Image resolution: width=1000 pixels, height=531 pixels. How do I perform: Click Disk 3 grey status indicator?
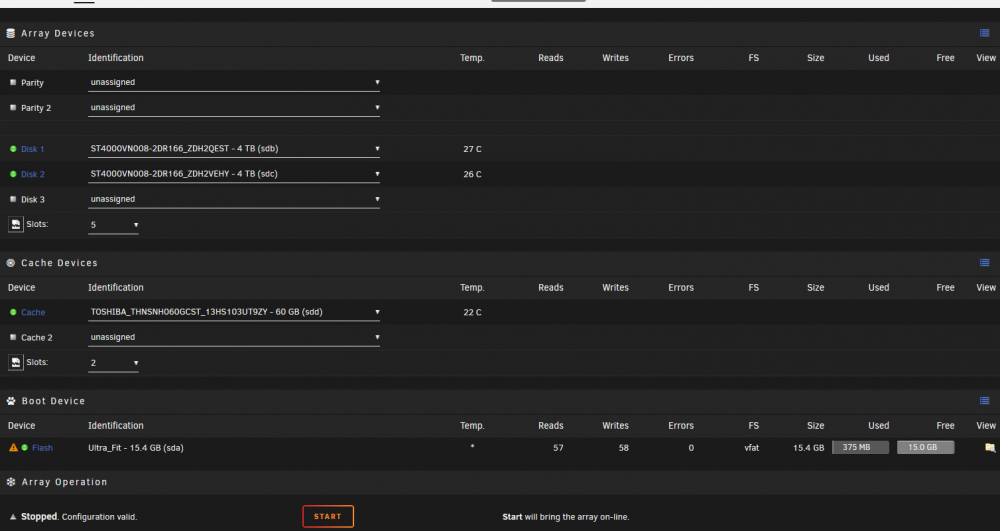pyautogui.click(x=13, y=199)
